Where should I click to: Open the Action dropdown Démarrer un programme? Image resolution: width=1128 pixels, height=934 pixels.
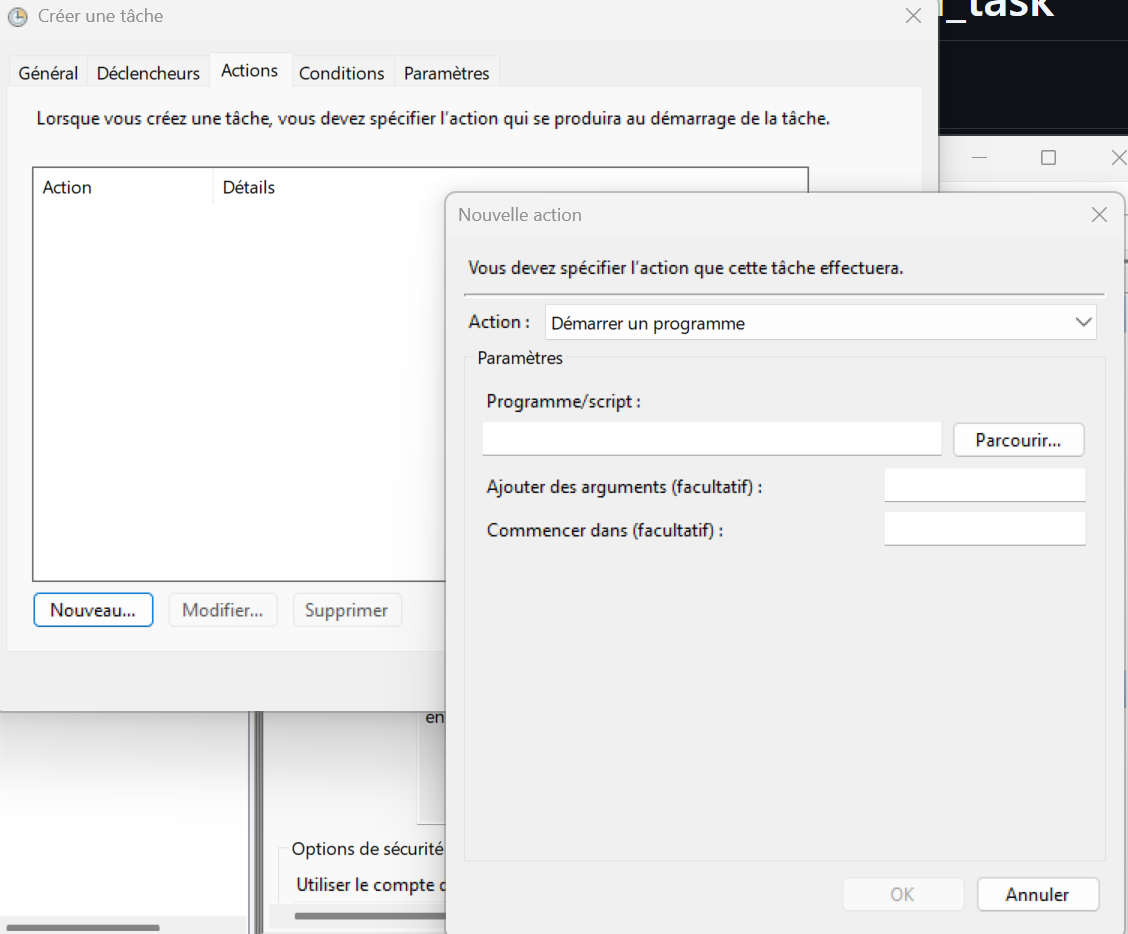click(x=820, y=322)
